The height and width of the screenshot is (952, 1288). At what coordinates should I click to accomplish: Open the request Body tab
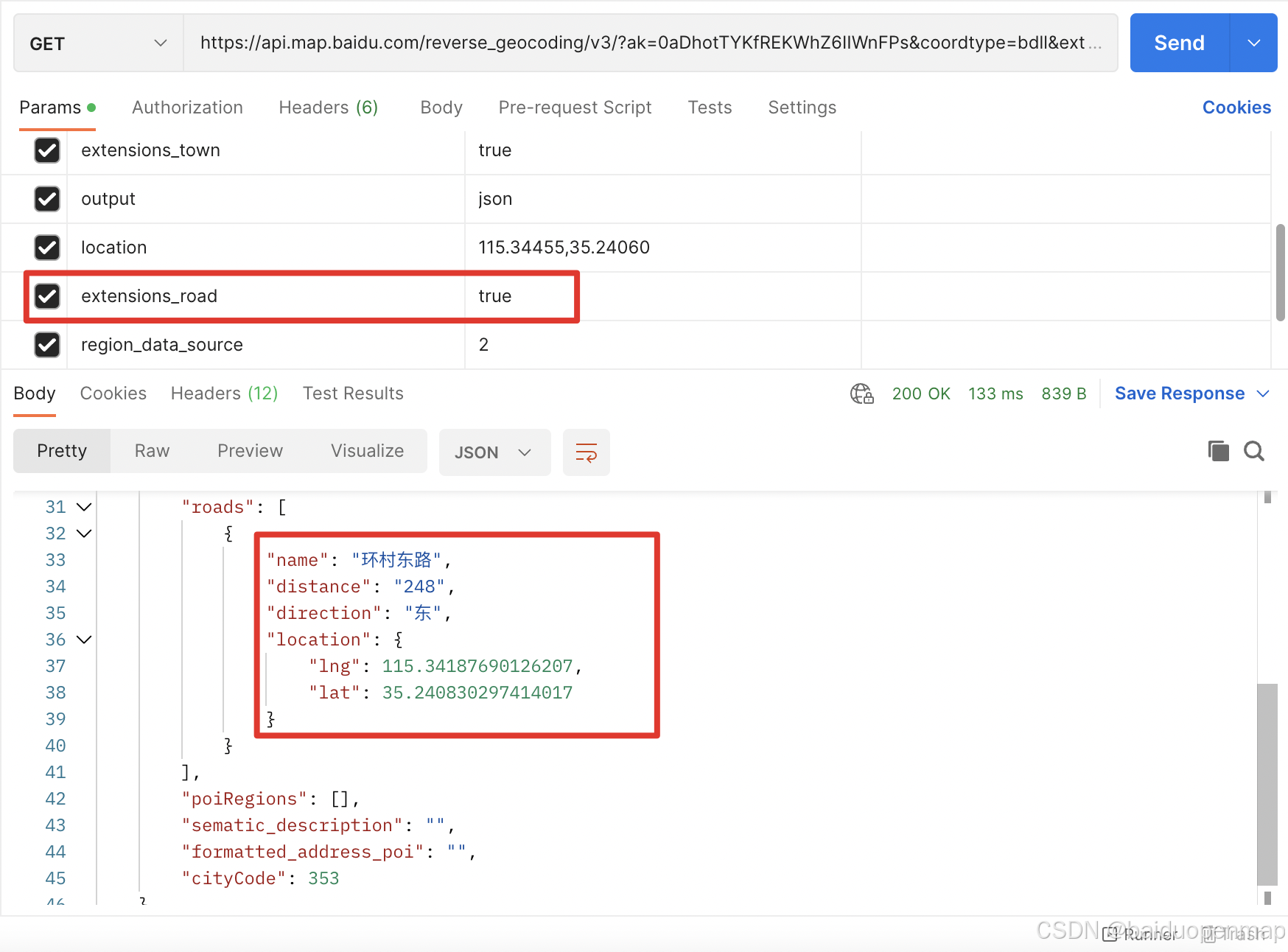[441, 108]
